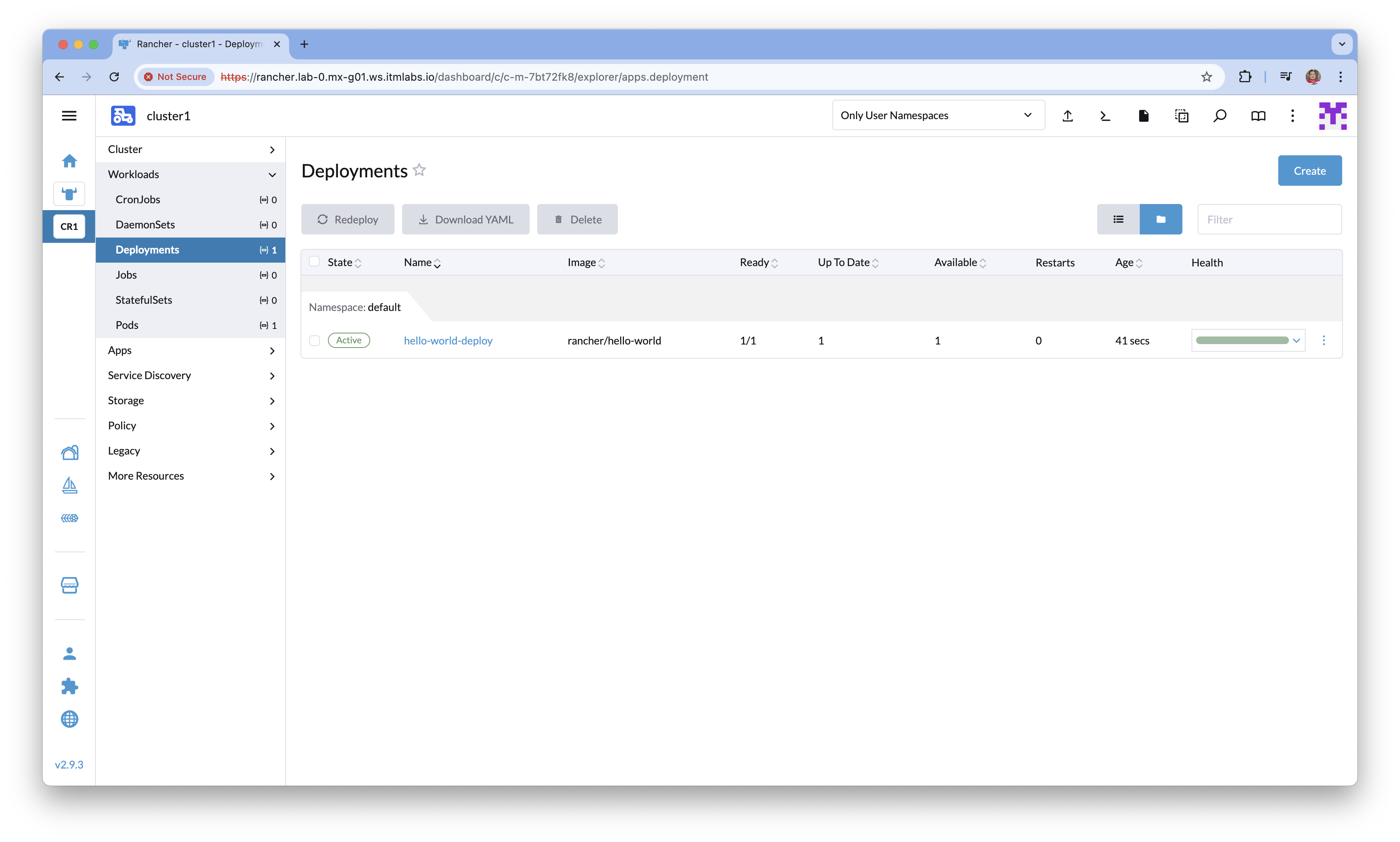Download the KubeConfig file icon
1400x842 pixels.
(x=1143, y=116)
